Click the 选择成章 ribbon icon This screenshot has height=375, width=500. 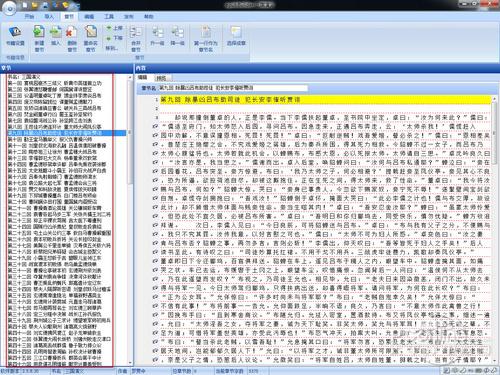pyautogui.click(x=236, y=36)
